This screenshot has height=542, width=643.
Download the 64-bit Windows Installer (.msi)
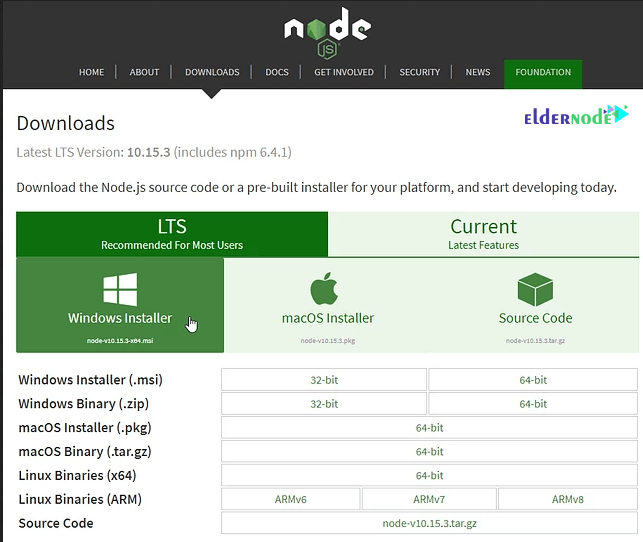tap(533, 380)
